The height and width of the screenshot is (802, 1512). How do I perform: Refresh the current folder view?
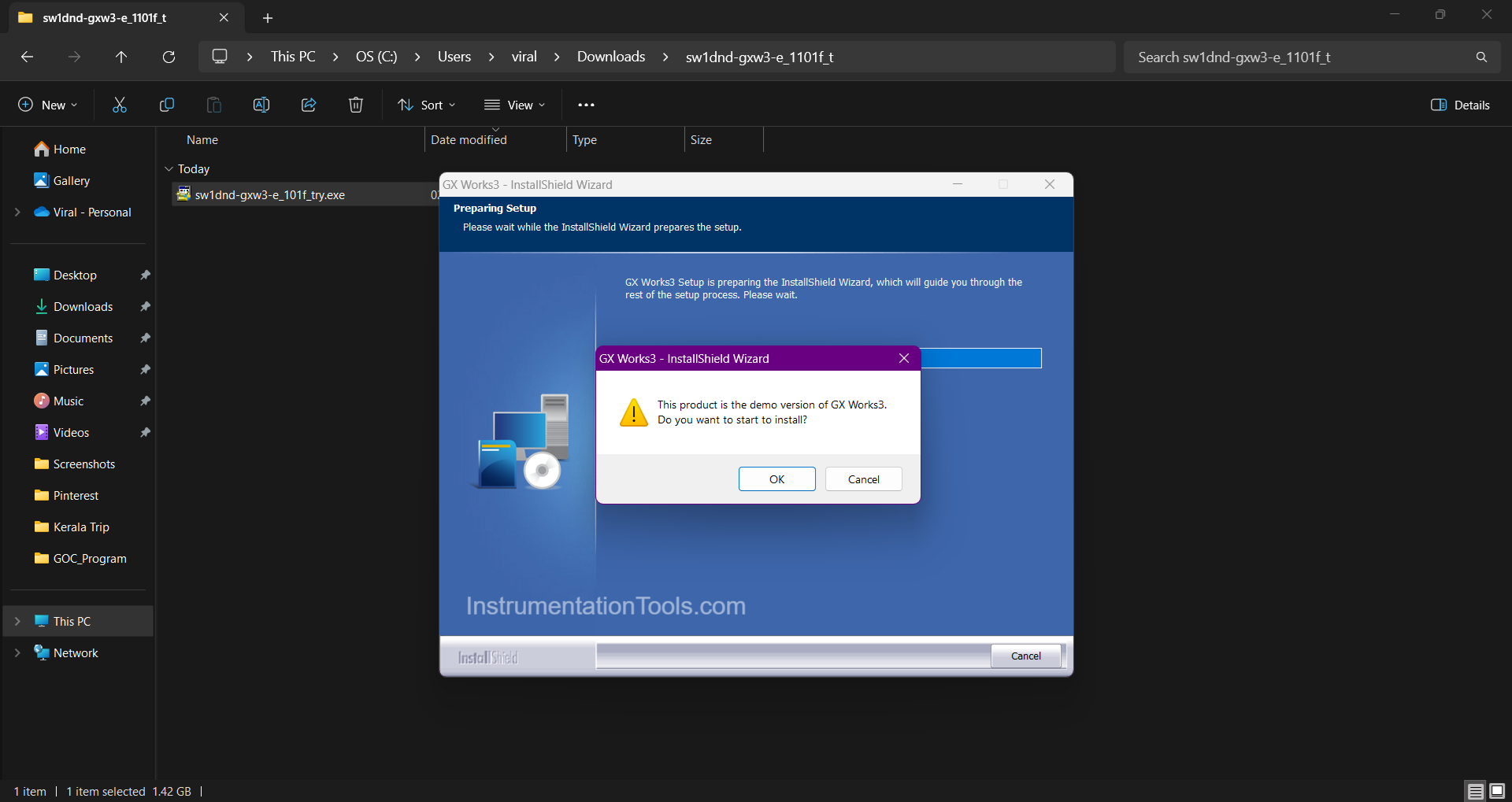click(169, 57)
